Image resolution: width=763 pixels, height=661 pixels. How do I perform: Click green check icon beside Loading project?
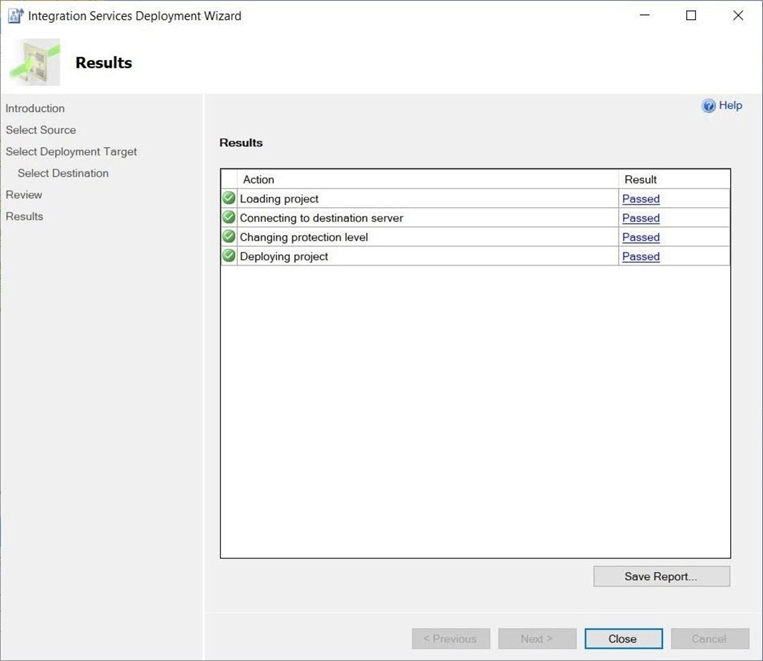pyautogui.click(x=229, y=198)
